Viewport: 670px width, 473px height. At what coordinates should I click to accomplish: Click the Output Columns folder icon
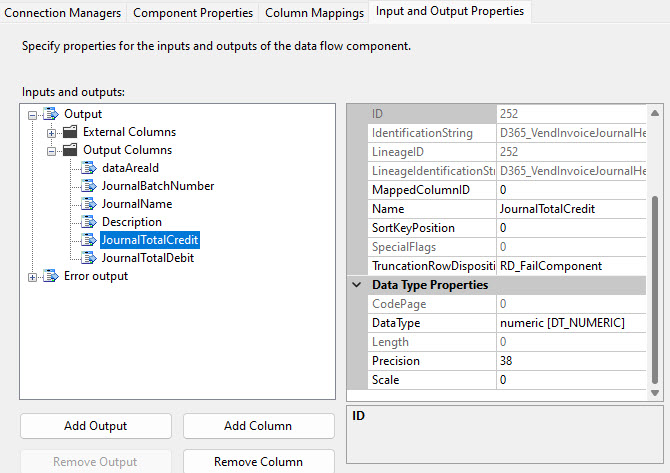click(x=70, y=150)
